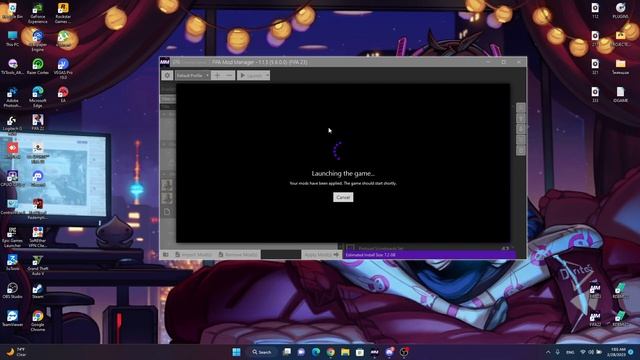Open VEGAS Pro desktop icon
This screenshot has width=640, height=360.
(x=63, y=69)
